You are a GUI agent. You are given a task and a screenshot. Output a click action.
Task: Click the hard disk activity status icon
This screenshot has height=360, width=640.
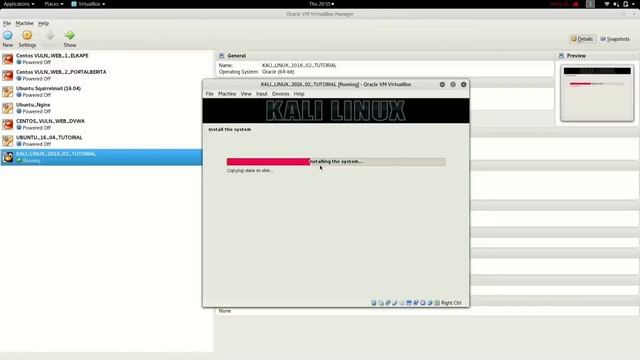tap(374, 303)
